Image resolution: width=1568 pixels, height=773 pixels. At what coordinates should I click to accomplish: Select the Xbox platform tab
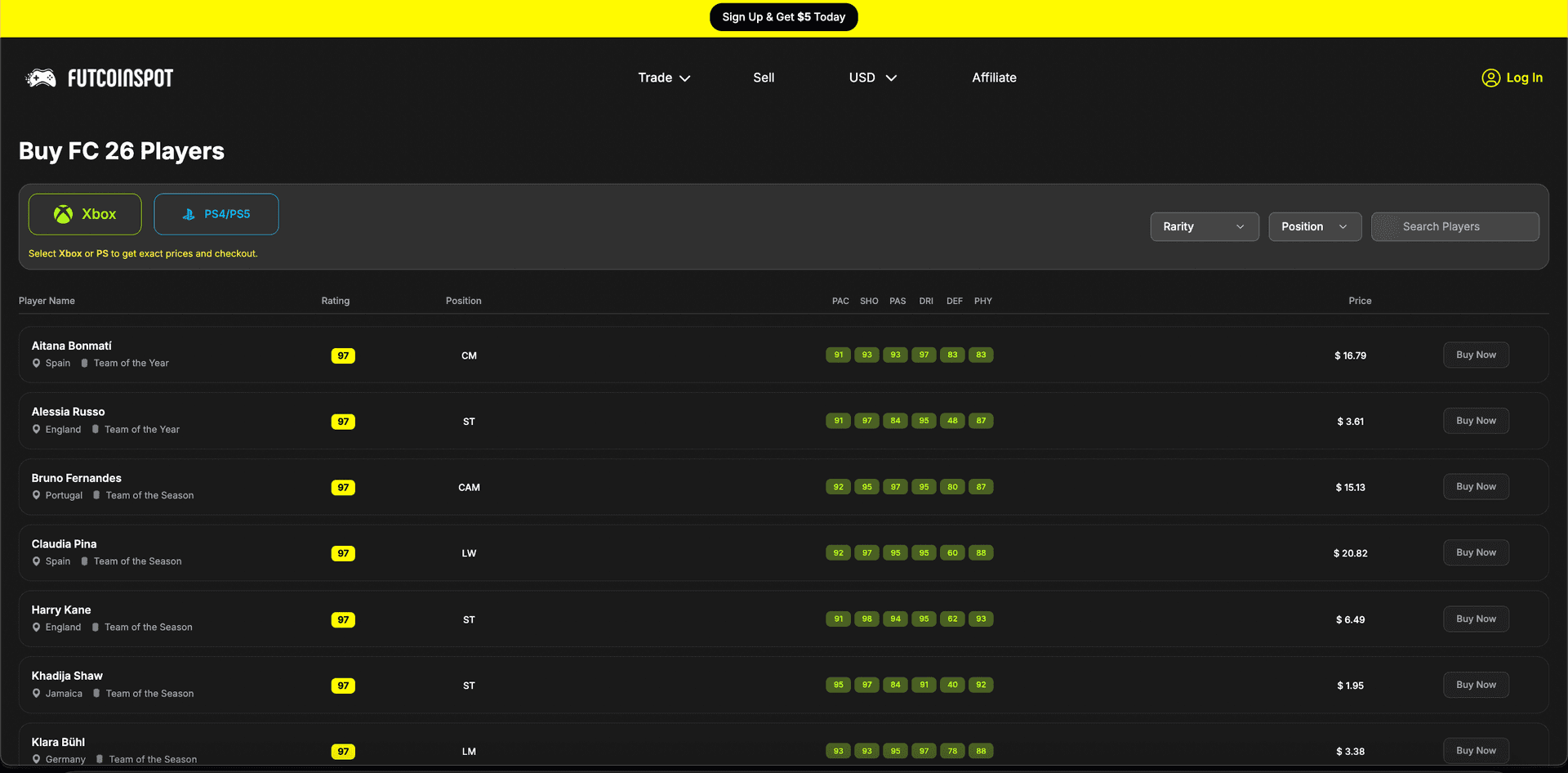[x=85, y=214]
